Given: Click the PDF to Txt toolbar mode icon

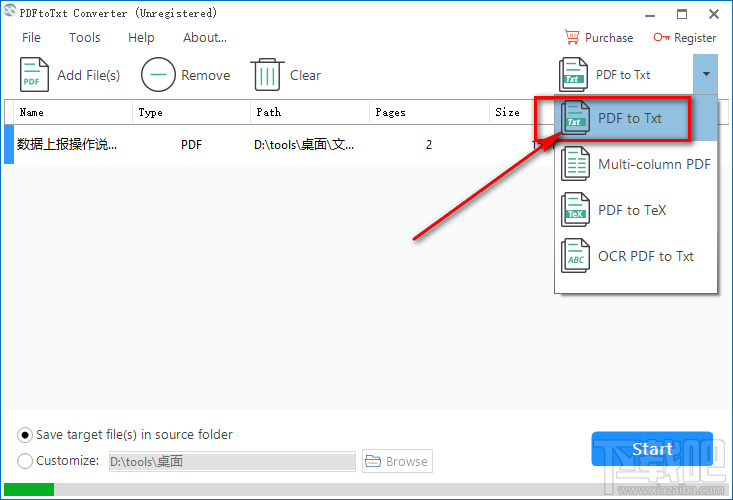Looking at the screenshot, I should (574, 74).
